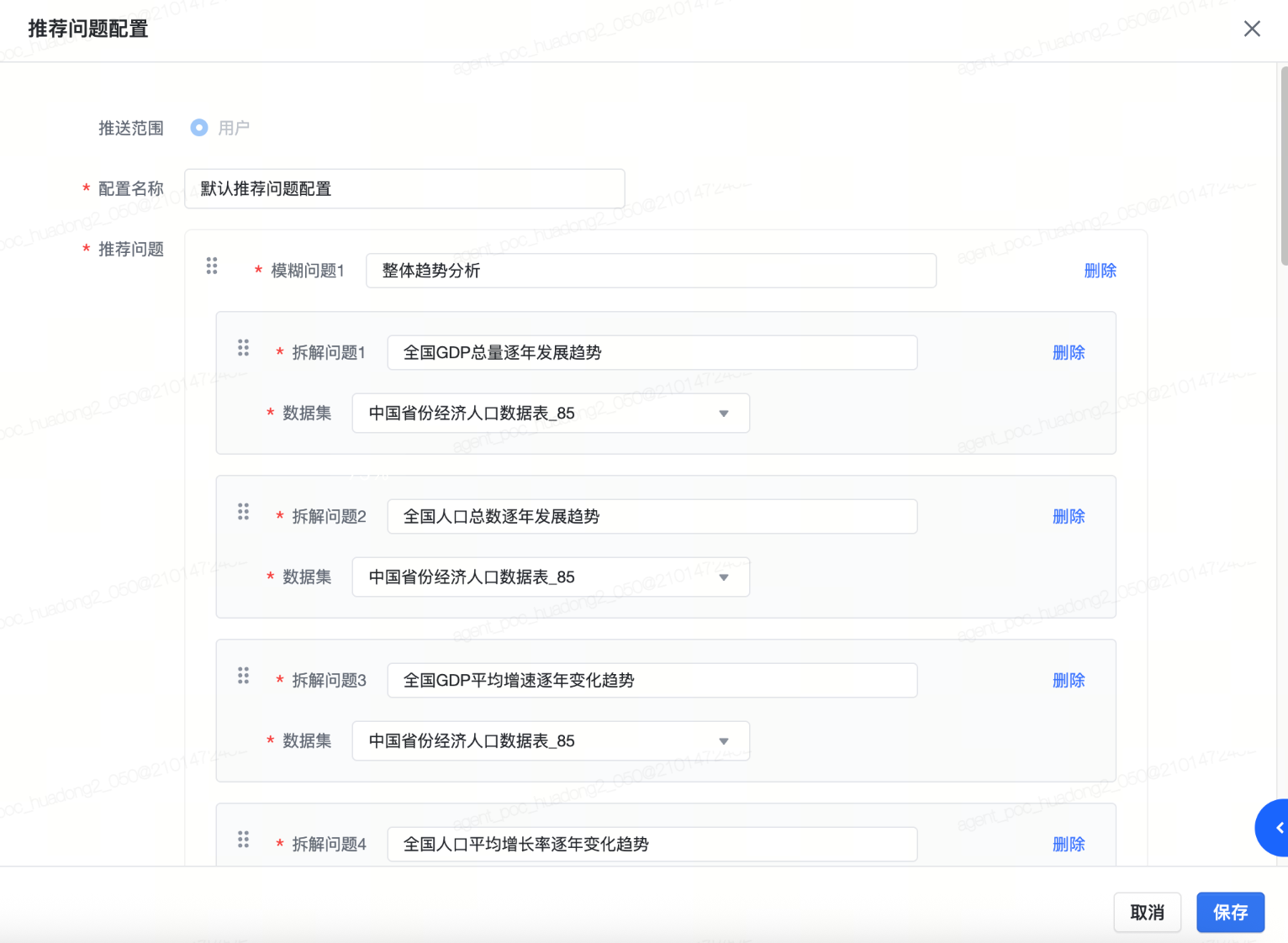Edit 拆解问题2 input 全国人口总数逐年发展趋势
The width and height of the screenshot is (1288, 943).
(x=652, y=516)
